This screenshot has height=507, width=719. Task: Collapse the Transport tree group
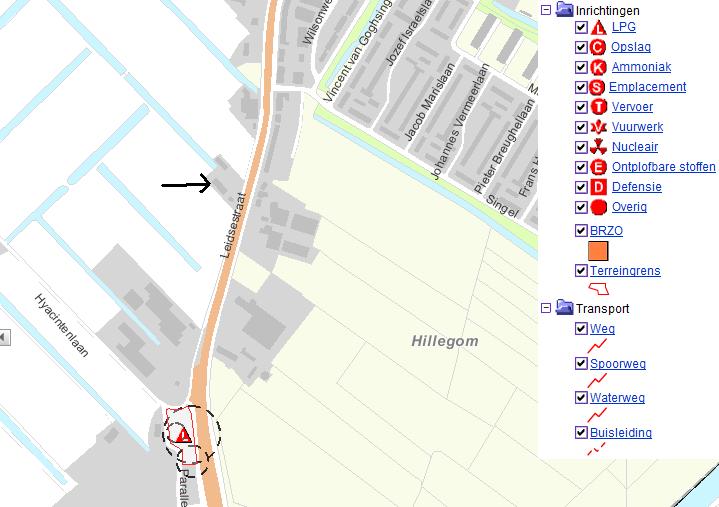point(546,308)
